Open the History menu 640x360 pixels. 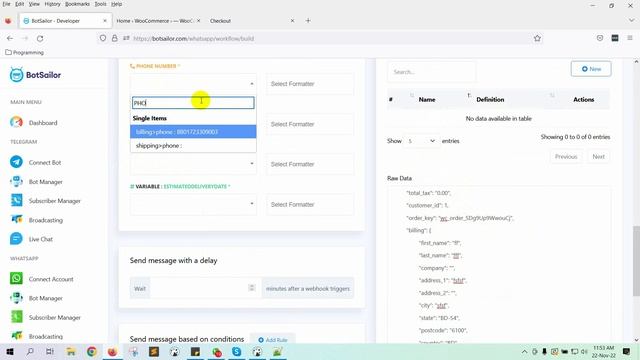click(x=52, y=4)
